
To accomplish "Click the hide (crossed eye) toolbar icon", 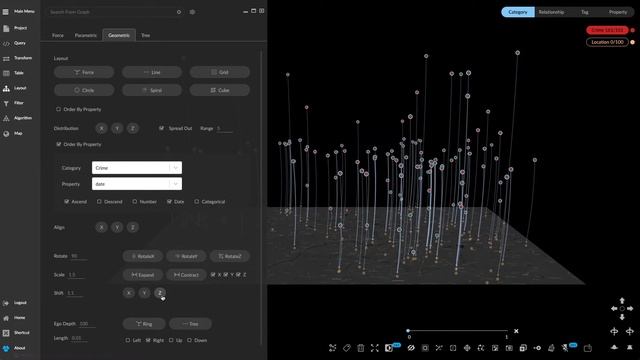I will click(x=411, y=348).
